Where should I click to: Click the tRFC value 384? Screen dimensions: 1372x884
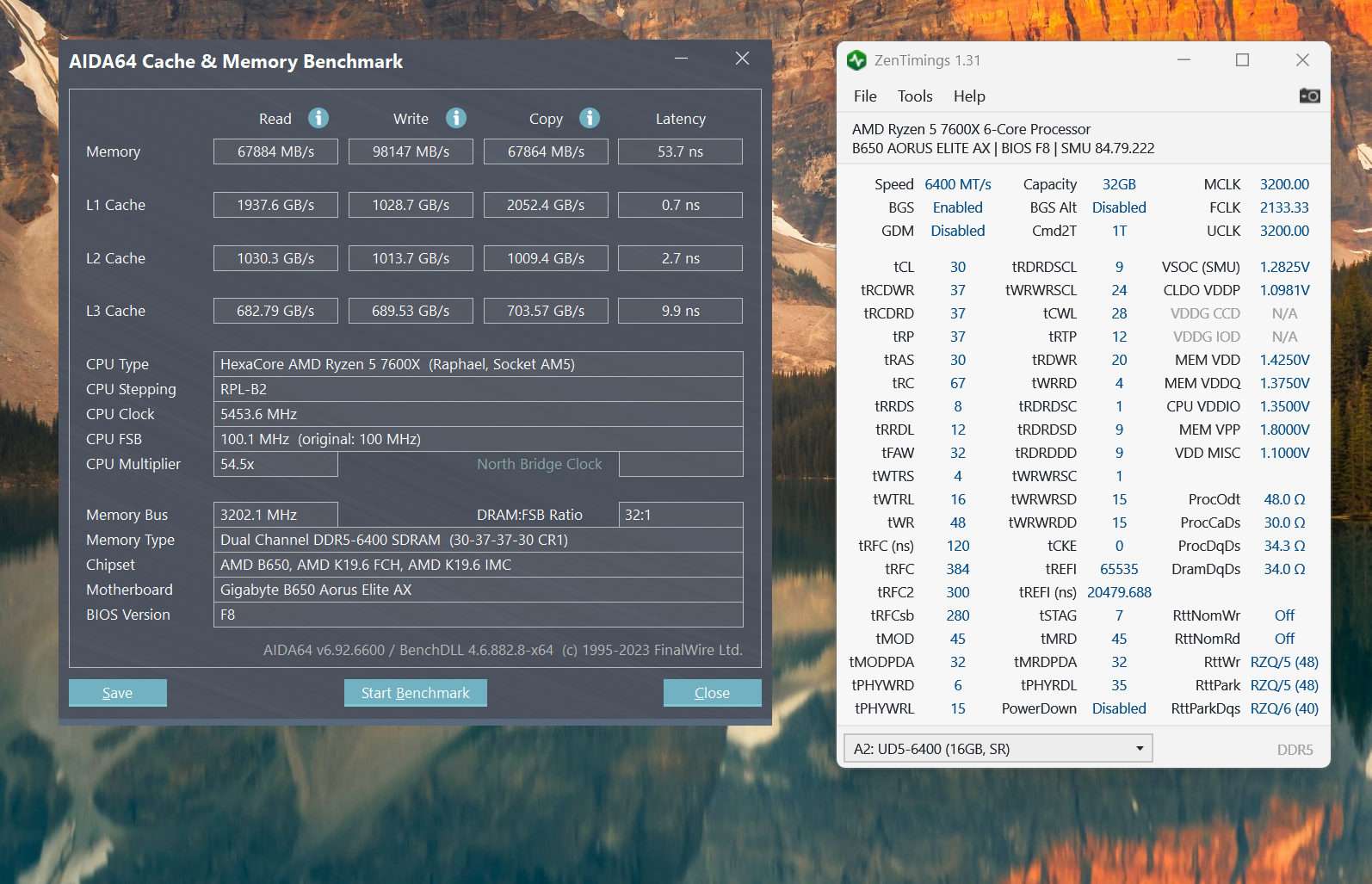click(x=958, y=569)
